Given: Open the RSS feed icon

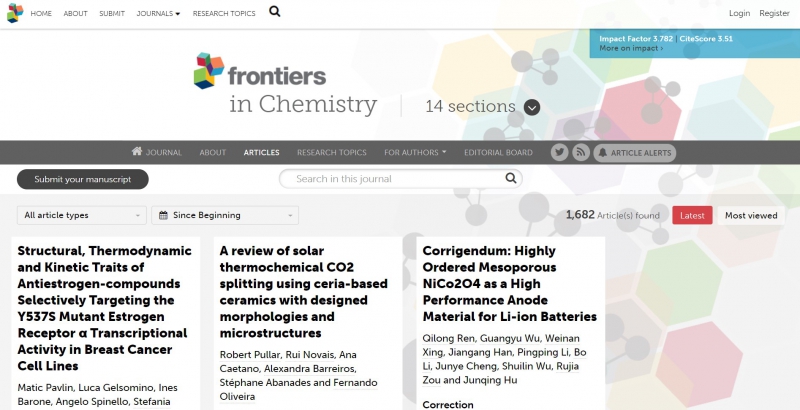Looking at the screenshot, I should pos(581,152).
